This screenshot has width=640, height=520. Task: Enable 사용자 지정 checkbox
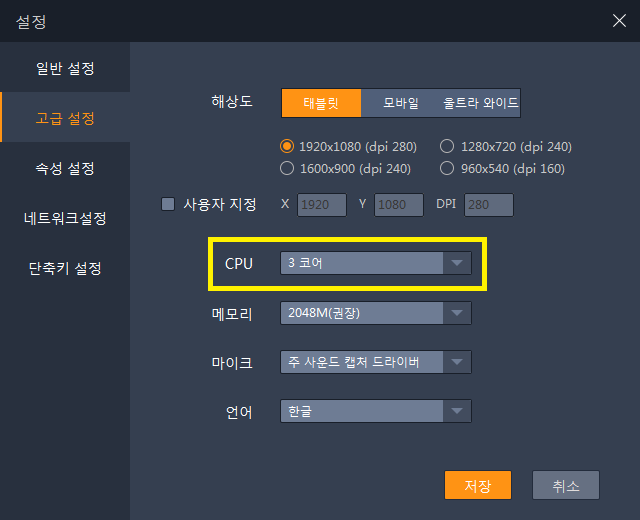168,204
